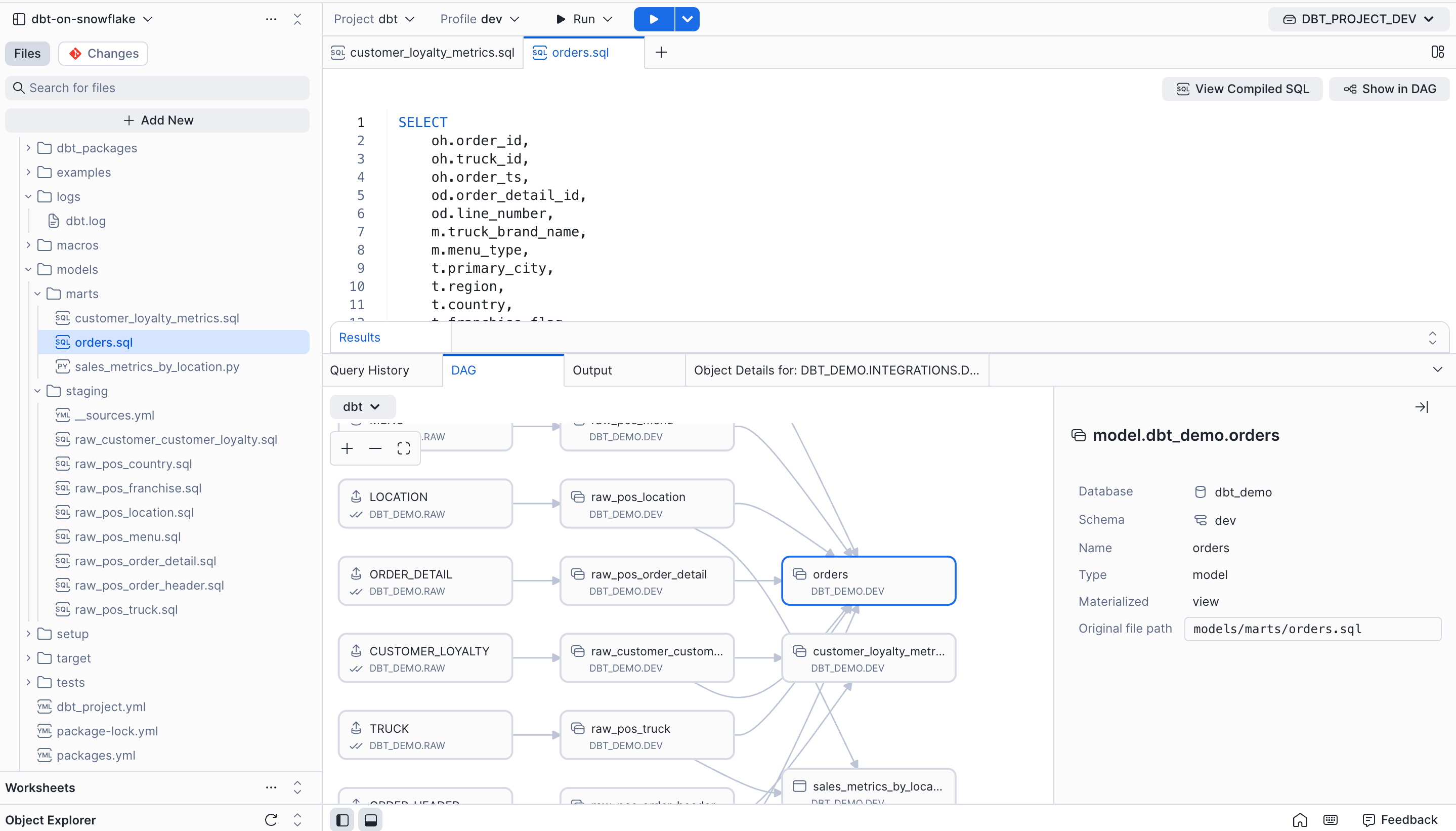Screen dimensions: 1456x831
Task: Open the Profile dev dropdown
Action: pos(480,19)
